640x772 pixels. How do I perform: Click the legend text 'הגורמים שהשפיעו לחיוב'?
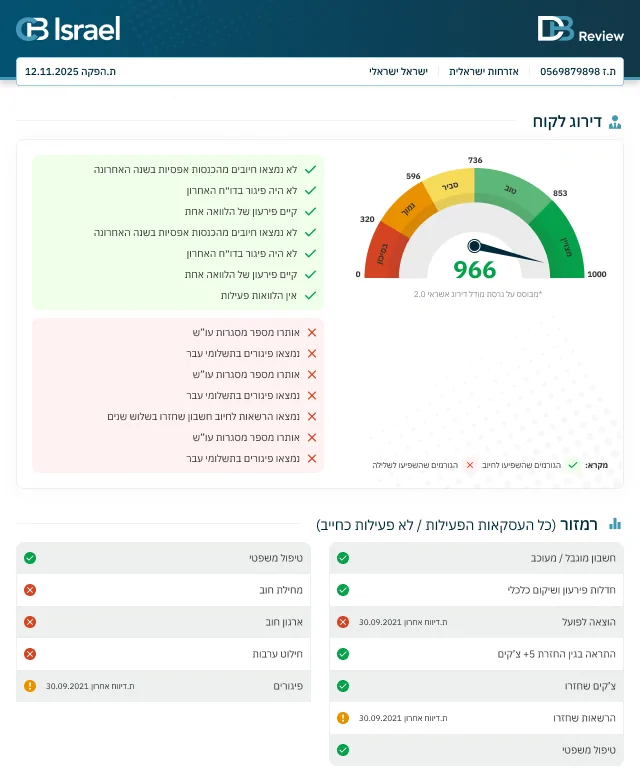tap(521, 465)
